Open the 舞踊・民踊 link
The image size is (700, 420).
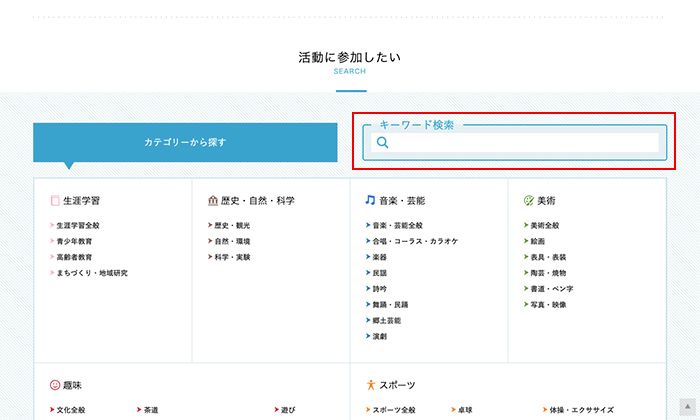[x=390, y=305]
